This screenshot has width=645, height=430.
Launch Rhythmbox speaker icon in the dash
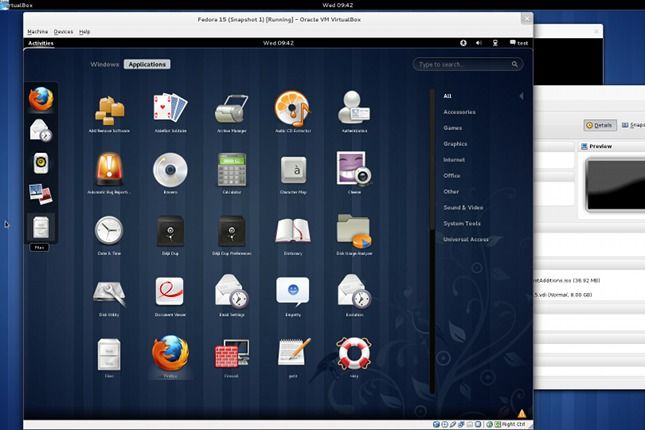pyautogui.click(x=41, y=163)
